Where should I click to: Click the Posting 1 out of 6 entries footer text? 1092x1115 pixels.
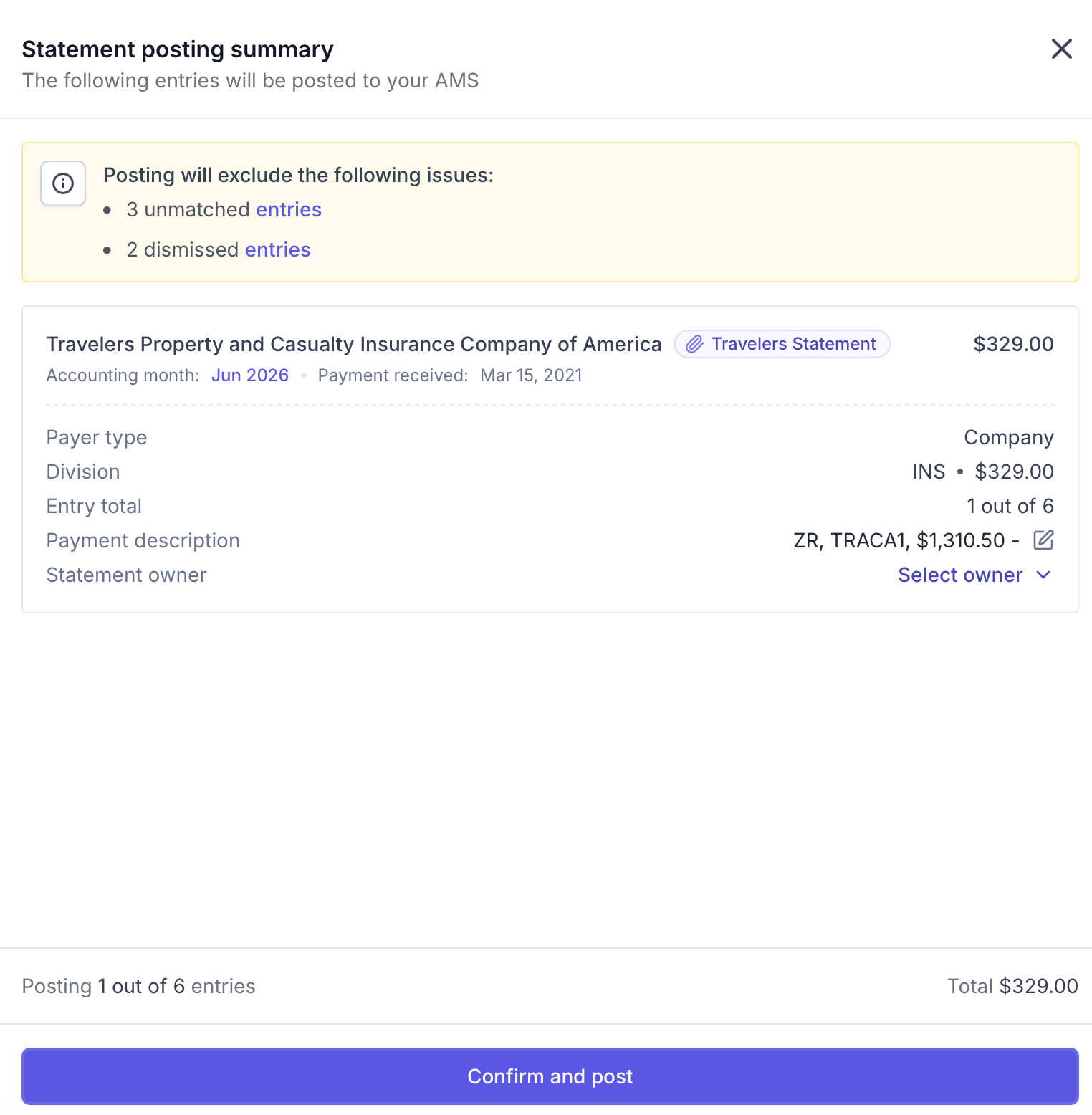tap(138, 986)
